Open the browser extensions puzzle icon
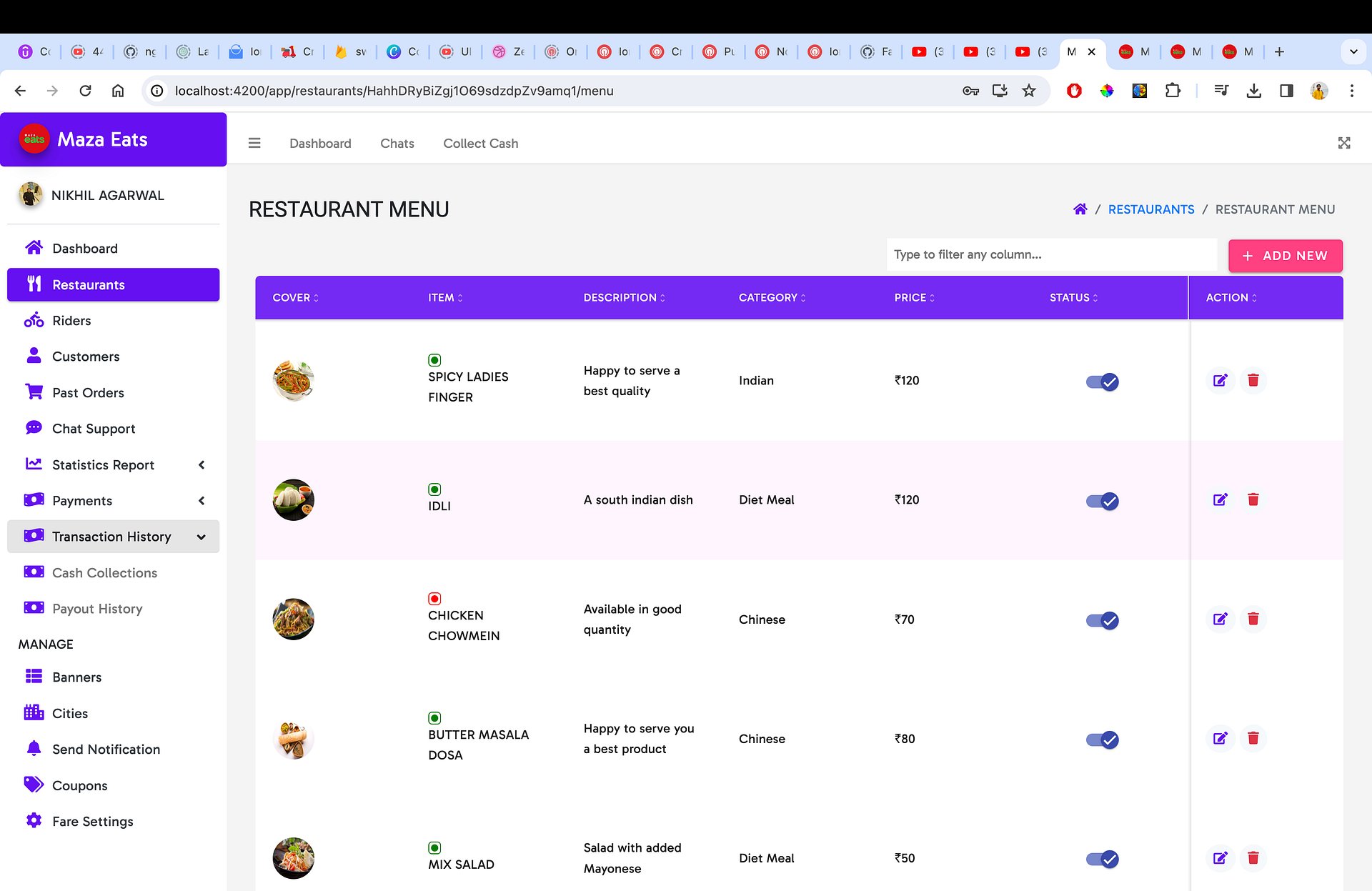 coord(1173,91)
